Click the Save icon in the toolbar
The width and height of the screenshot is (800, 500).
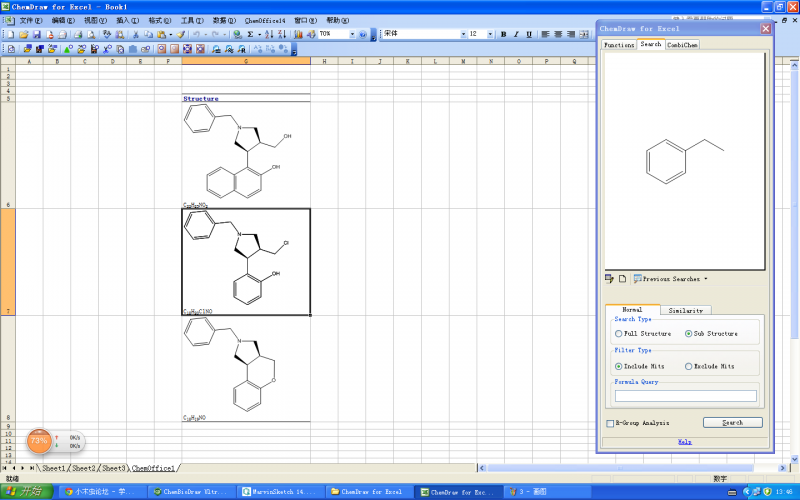(x=36, y=34)
